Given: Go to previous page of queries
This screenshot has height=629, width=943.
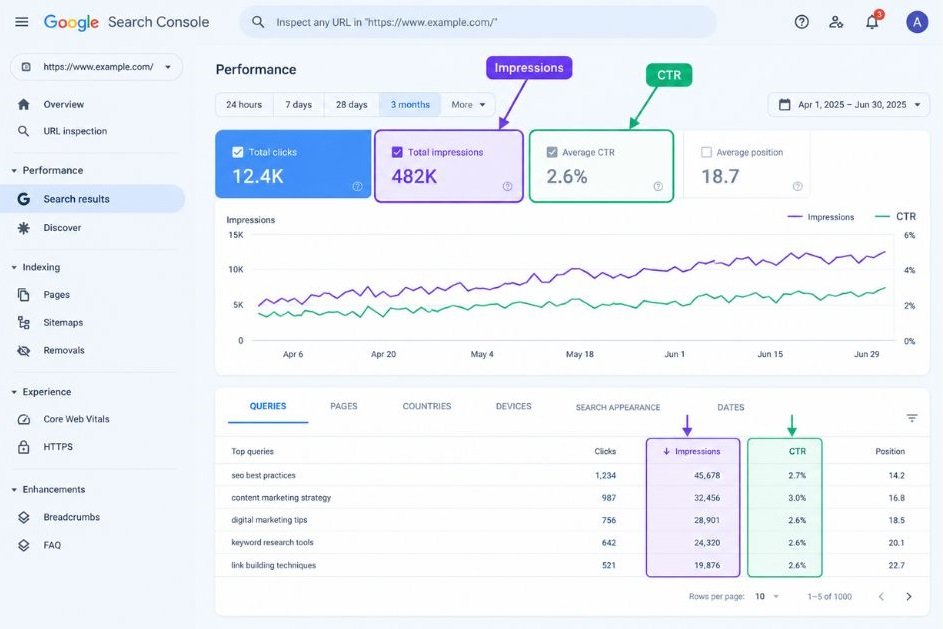Looking at the screenshot, I should tap(881, 597).
